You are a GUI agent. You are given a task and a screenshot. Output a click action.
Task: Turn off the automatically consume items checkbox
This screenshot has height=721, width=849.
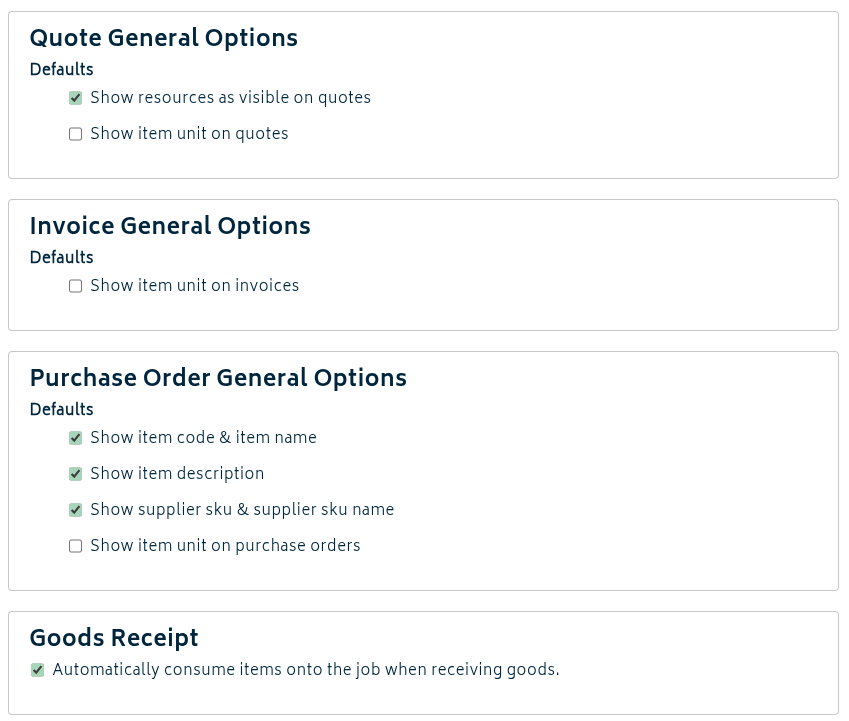pyautogui.click(x=37, y=670)
